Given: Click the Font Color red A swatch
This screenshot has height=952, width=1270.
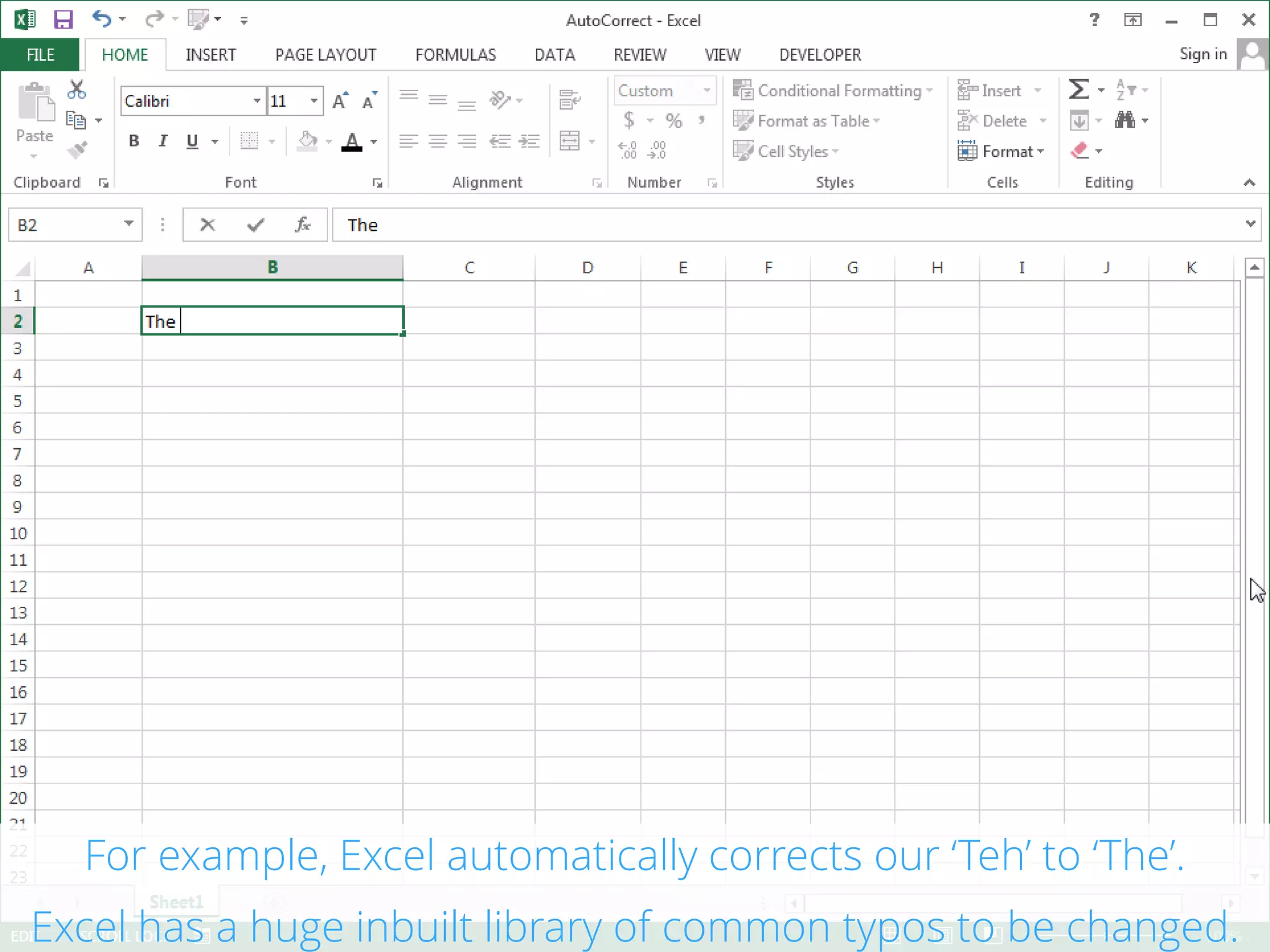Looking at the screenshot, I should 352,142.
